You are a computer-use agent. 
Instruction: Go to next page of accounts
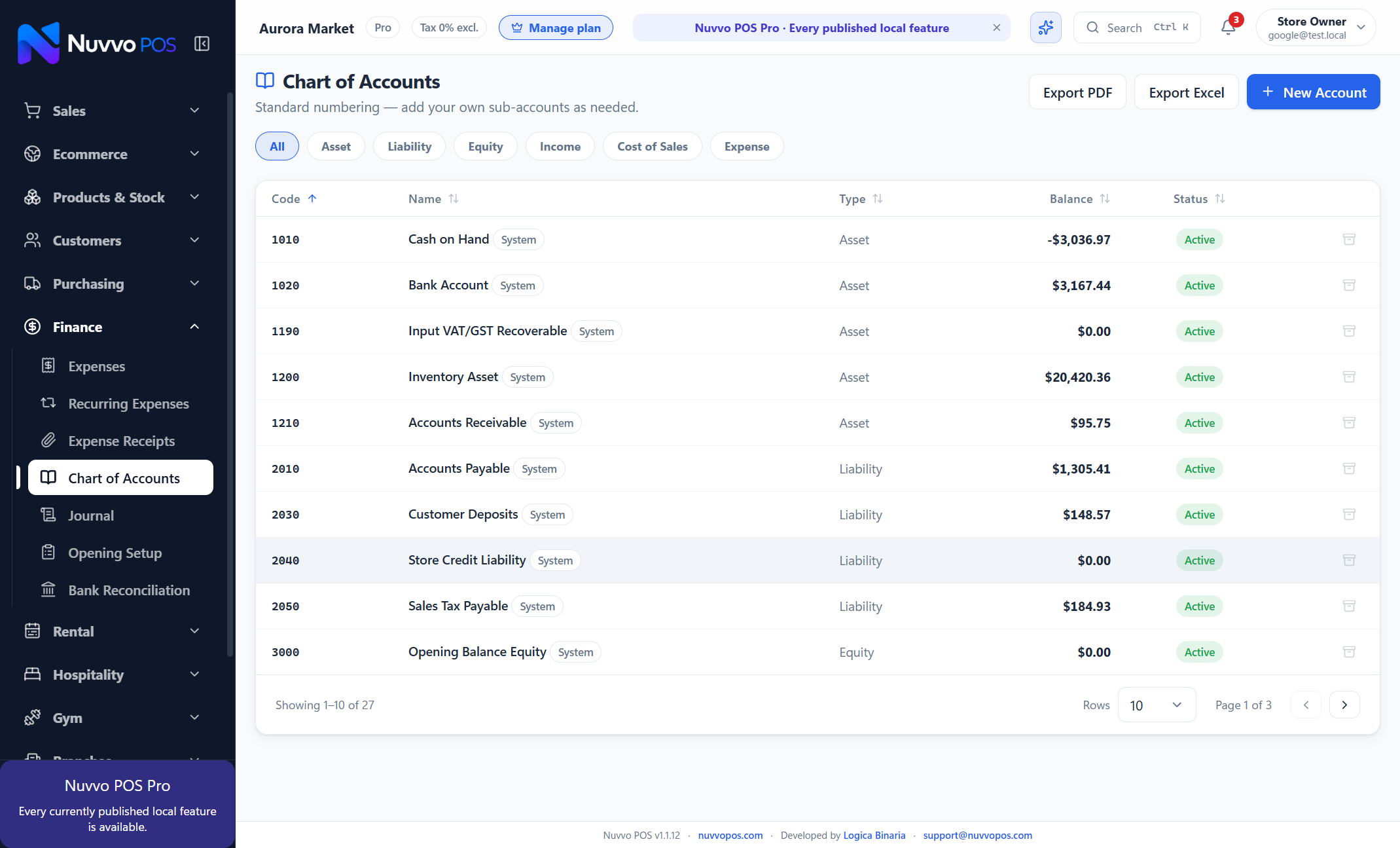[x=1344, y=705]
